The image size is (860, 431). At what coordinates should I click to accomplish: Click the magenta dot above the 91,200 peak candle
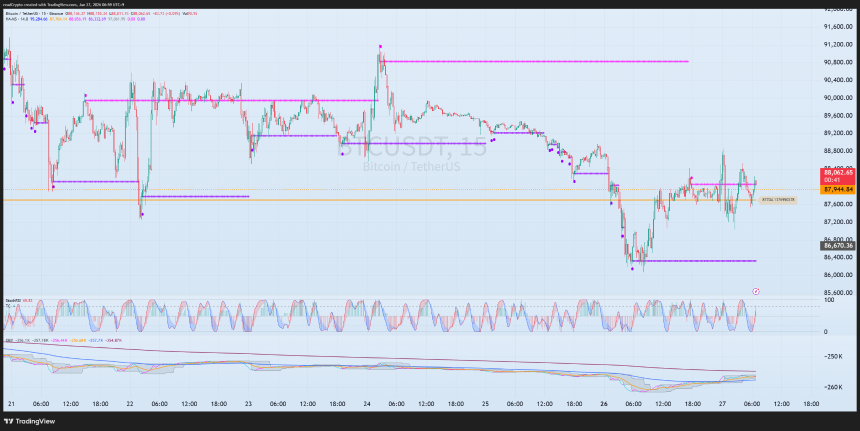click(380, 47)
